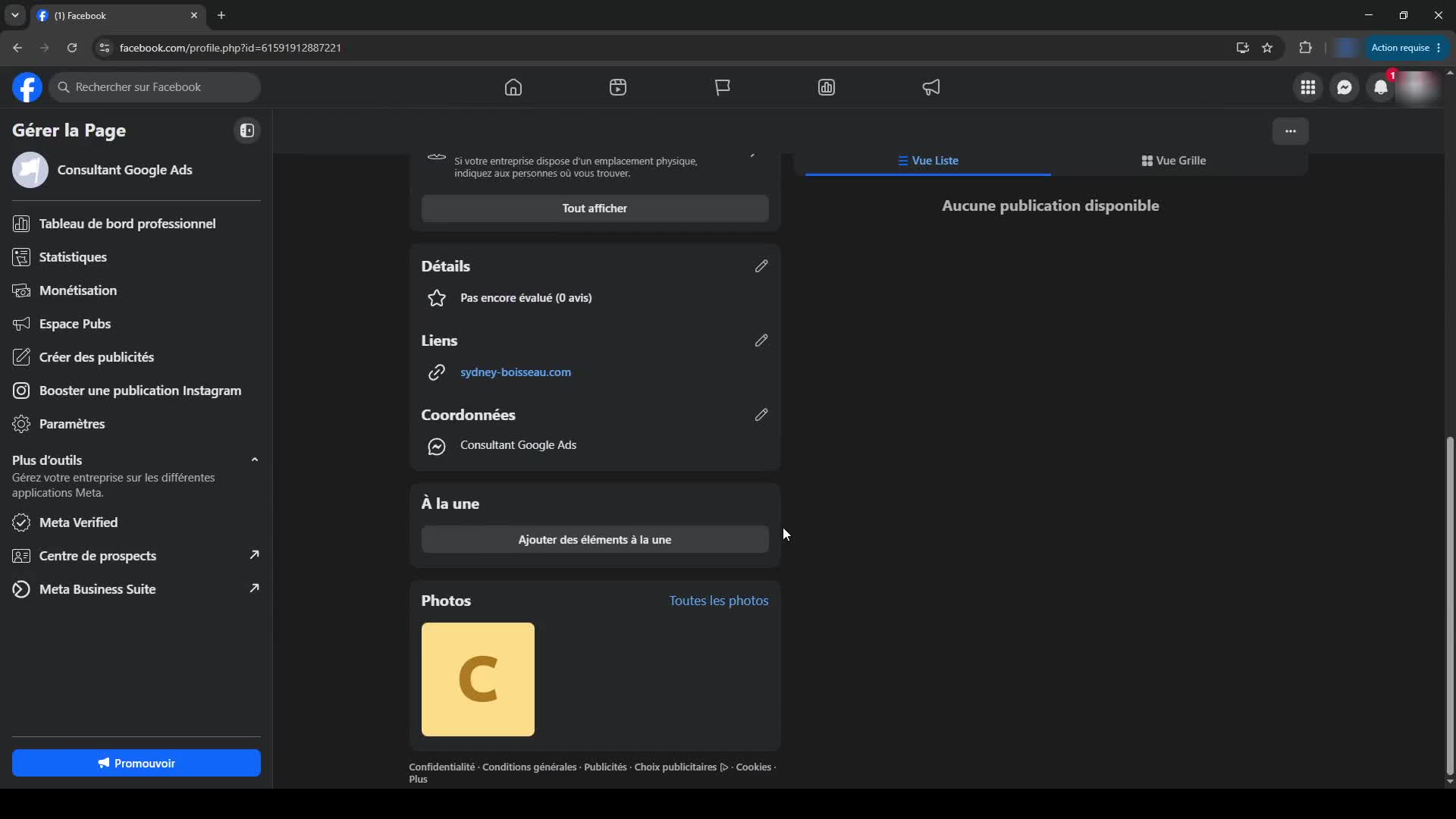Screen dimensions: 1456x819
Task: Open the Ads megaphone icon in top bar
Action: point(931,87)
